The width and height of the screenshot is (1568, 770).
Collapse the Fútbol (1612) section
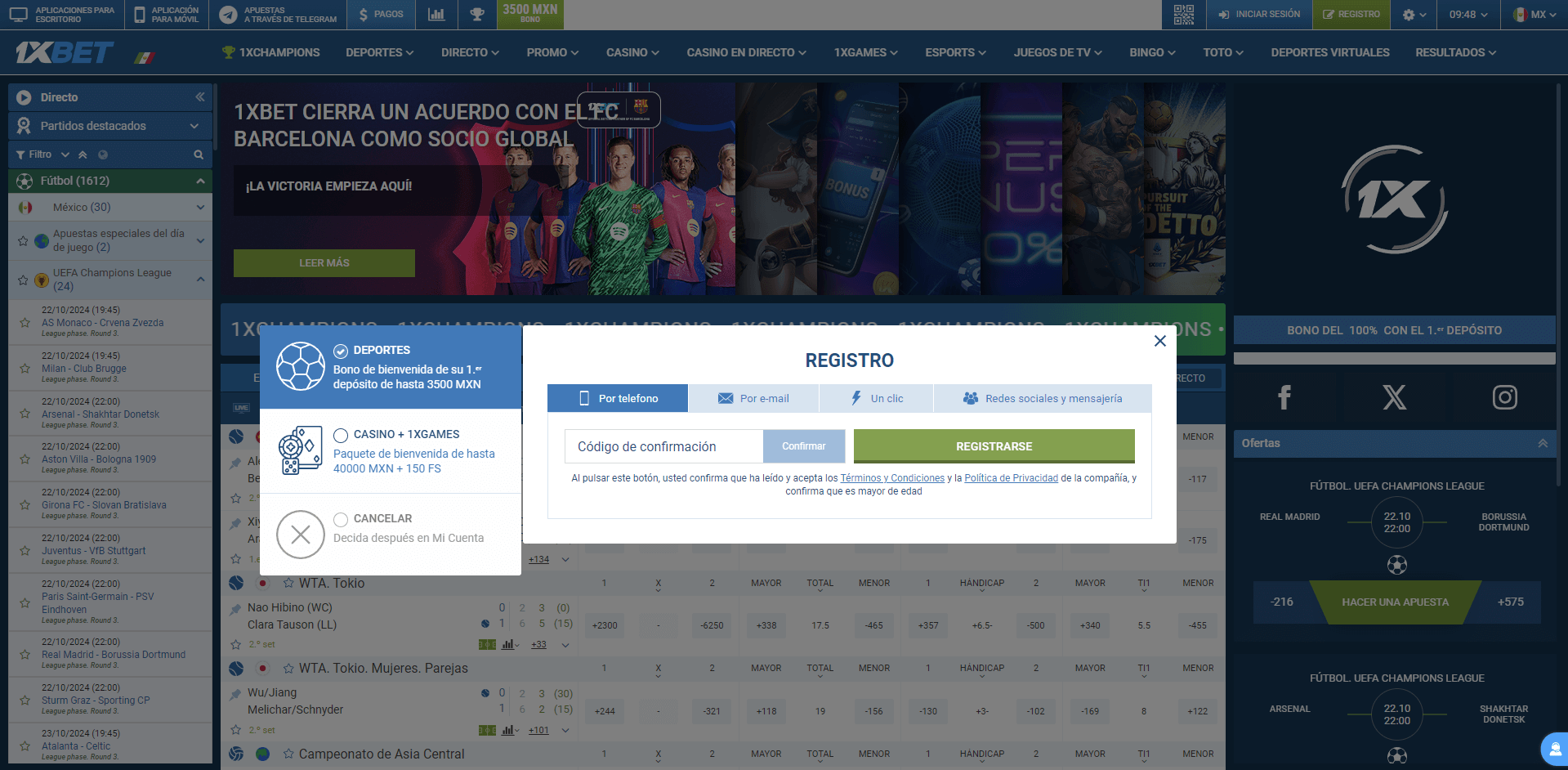(x=110, y=181)
